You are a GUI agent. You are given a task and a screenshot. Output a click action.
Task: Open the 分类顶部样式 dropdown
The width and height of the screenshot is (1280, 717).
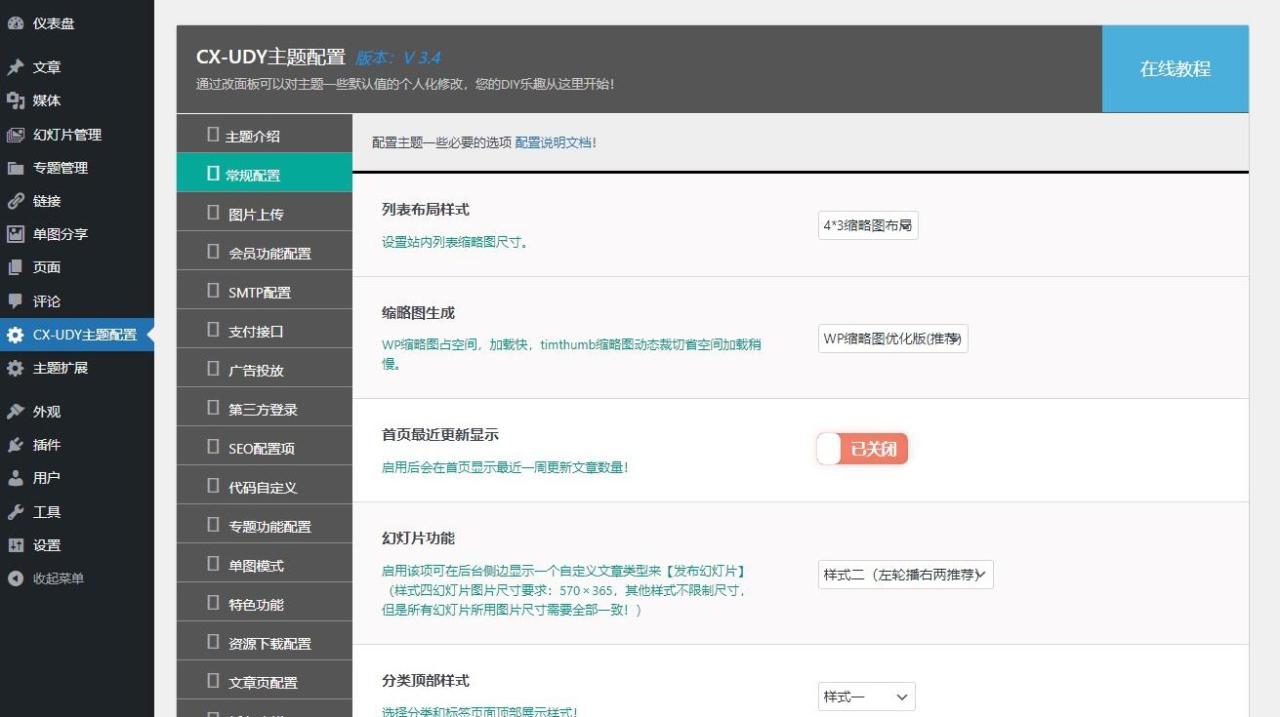click(x=866, y=697)
